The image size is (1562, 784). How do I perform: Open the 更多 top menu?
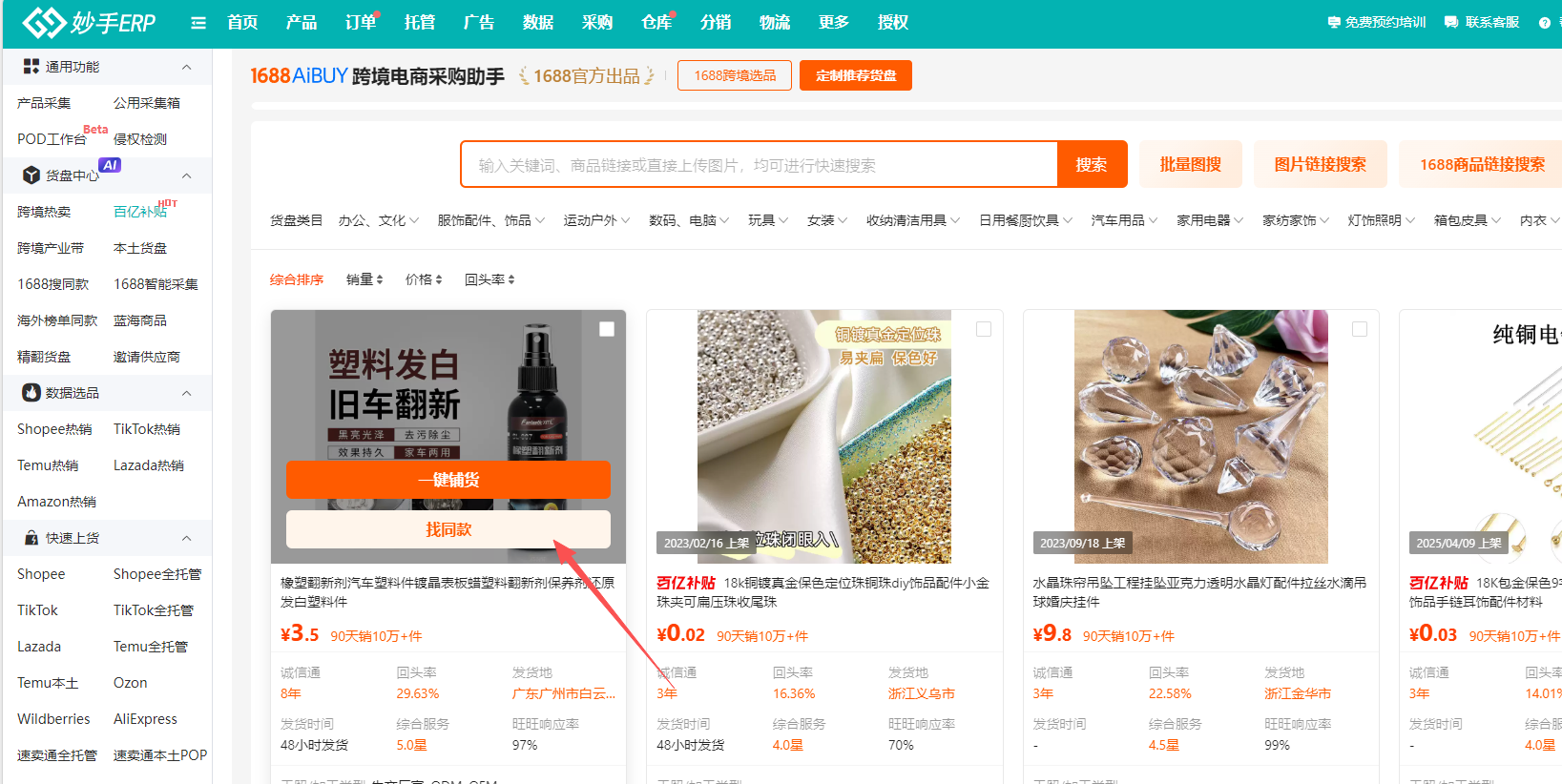click(x=834, y=22)
